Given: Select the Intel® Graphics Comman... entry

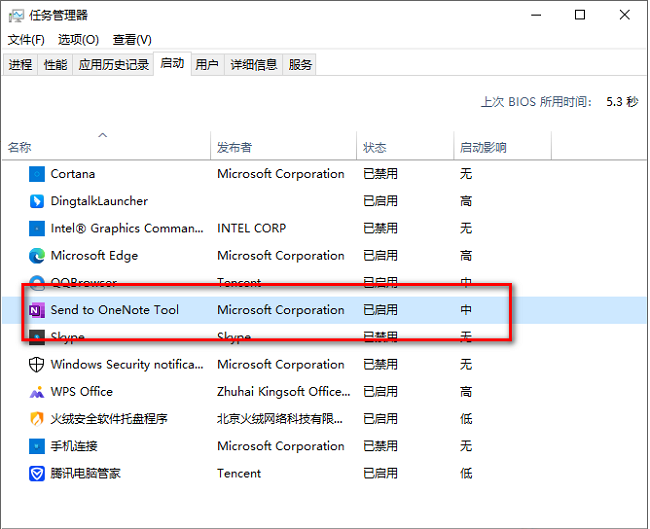Looking at the screenshot, I should point(127,228).
